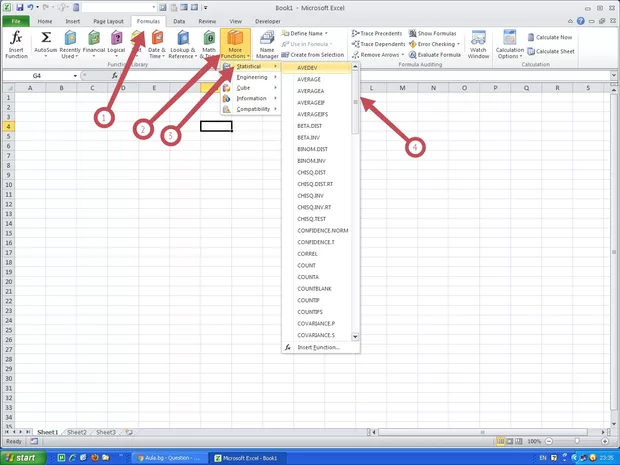This screenshot has height=465, width=620.
Task: Click the Windows start button
Action: point(23,458)
